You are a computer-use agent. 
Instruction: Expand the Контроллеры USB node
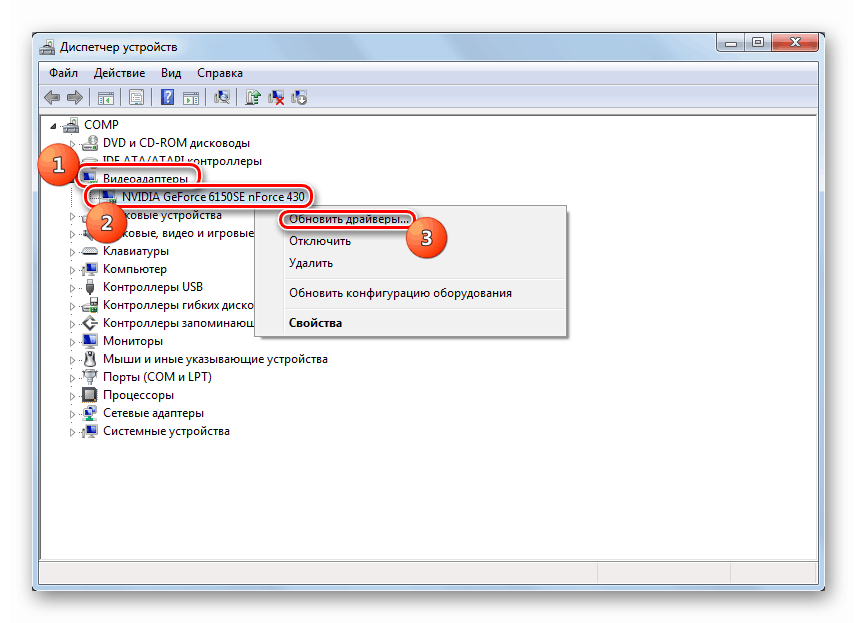click(x=72, y=289)
